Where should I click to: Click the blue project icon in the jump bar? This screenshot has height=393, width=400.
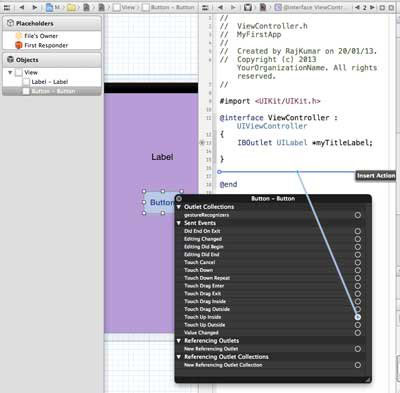[49, 7]
